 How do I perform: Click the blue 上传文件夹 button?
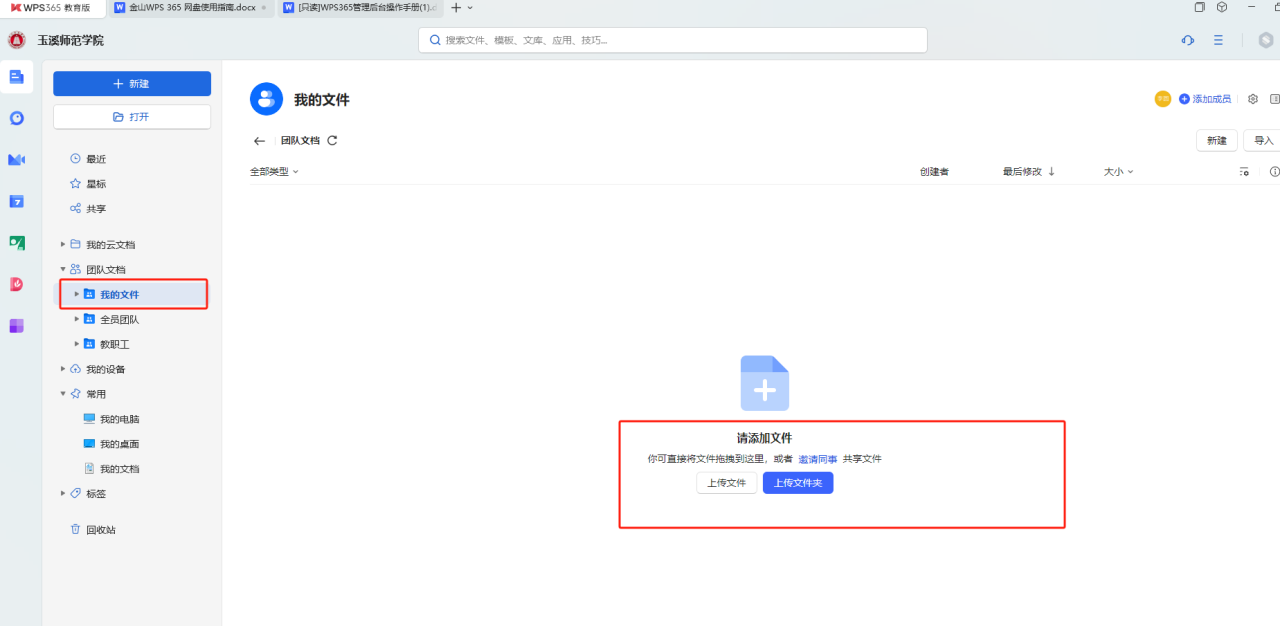pyautogui.click(x=797, y=483)
